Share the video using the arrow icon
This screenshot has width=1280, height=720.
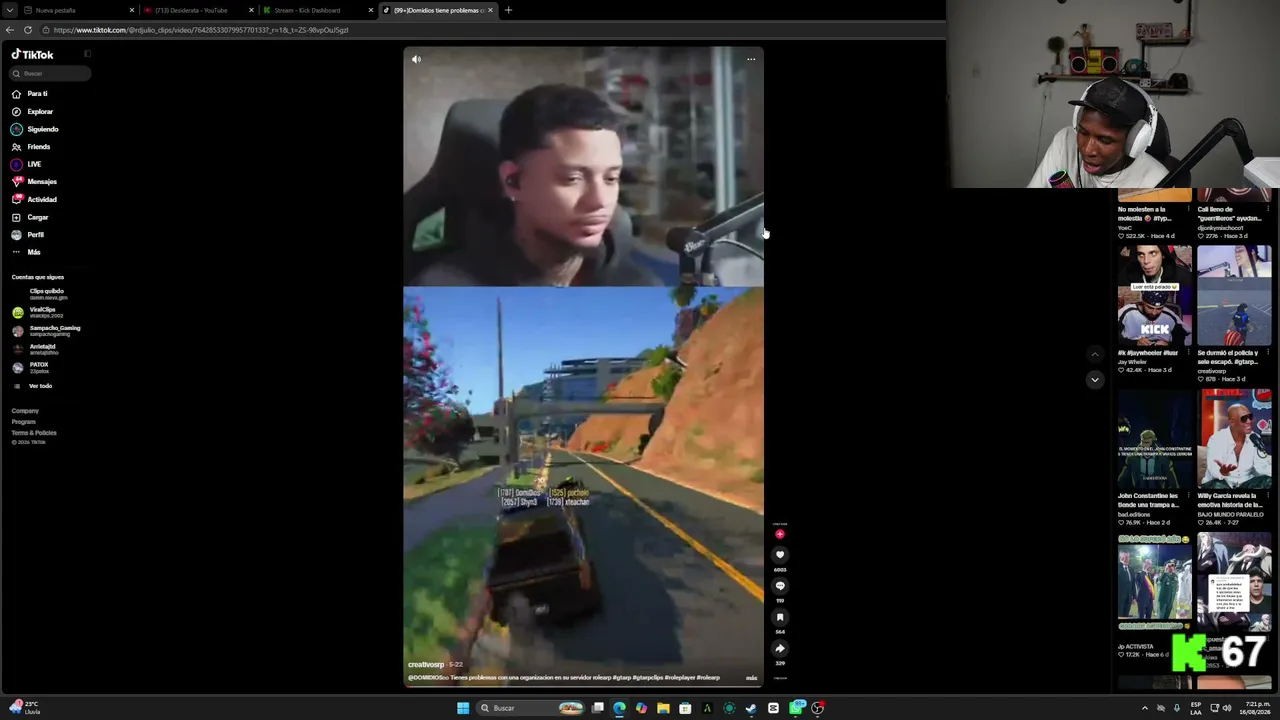click(780, 648)
